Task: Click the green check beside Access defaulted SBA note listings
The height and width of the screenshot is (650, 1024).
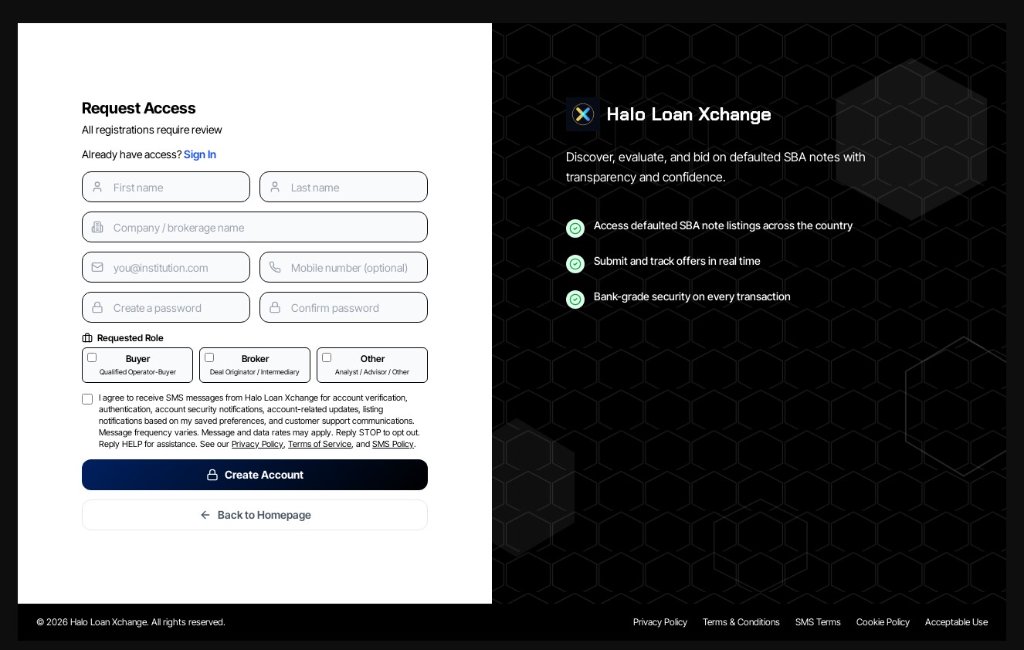Action: click(575, 228)
